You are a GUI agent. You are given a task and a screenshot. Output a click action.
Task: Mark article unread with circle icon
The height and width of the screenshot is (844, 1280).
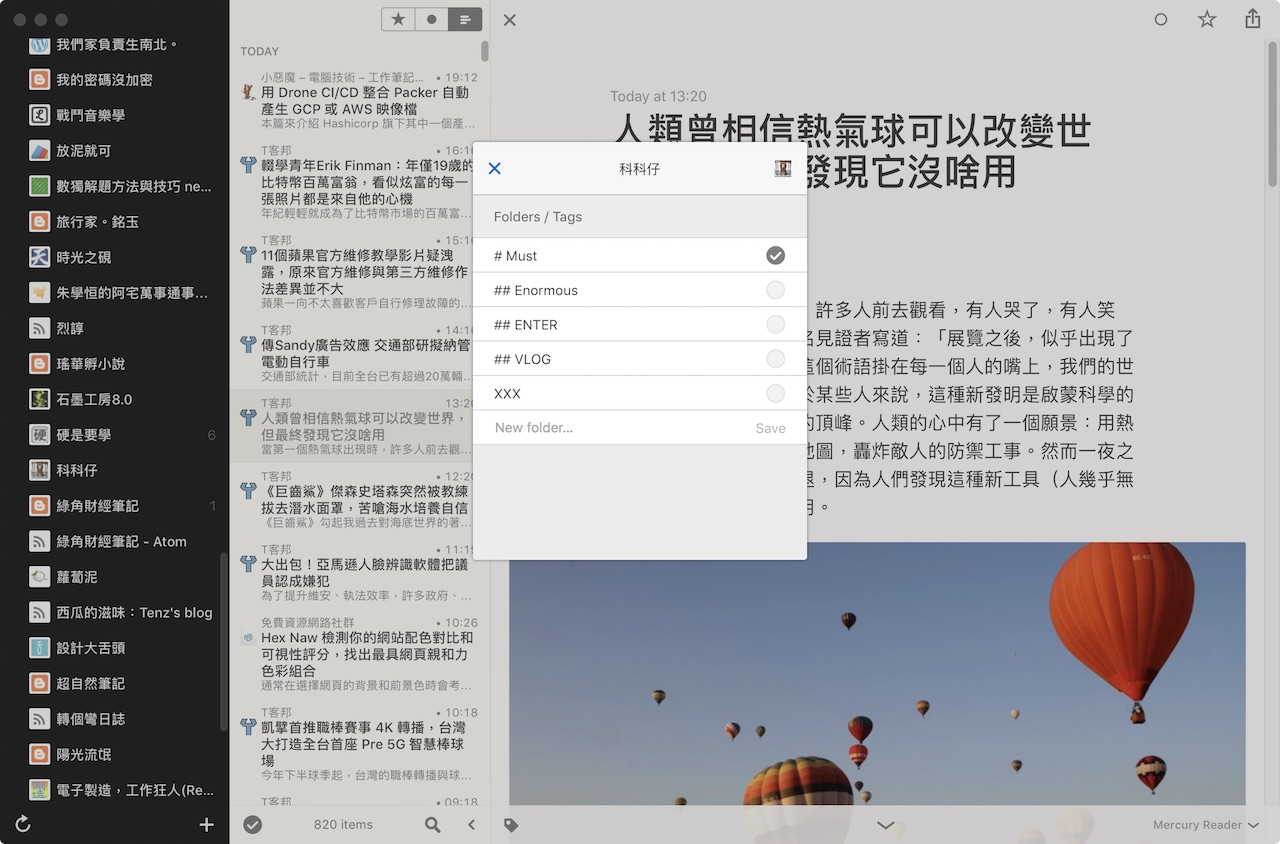pyautogui.click(x=1161, y=20)
